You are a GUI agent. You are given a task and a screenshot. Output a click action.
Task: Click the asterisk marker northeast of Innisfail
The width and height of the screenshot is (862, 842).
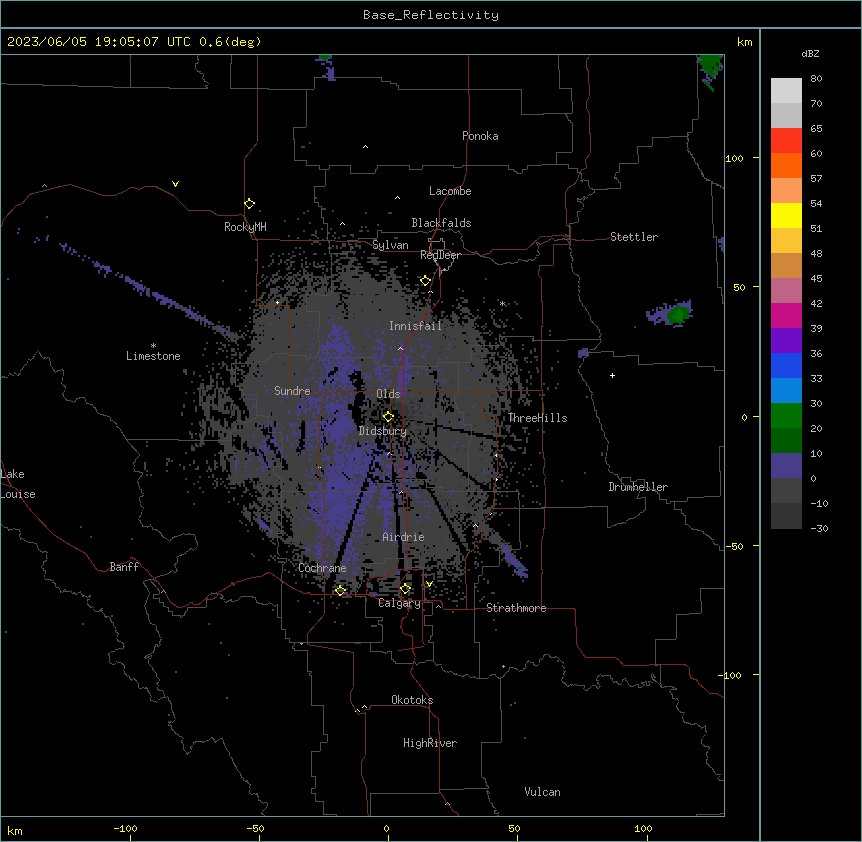click(x=502, y=303)
